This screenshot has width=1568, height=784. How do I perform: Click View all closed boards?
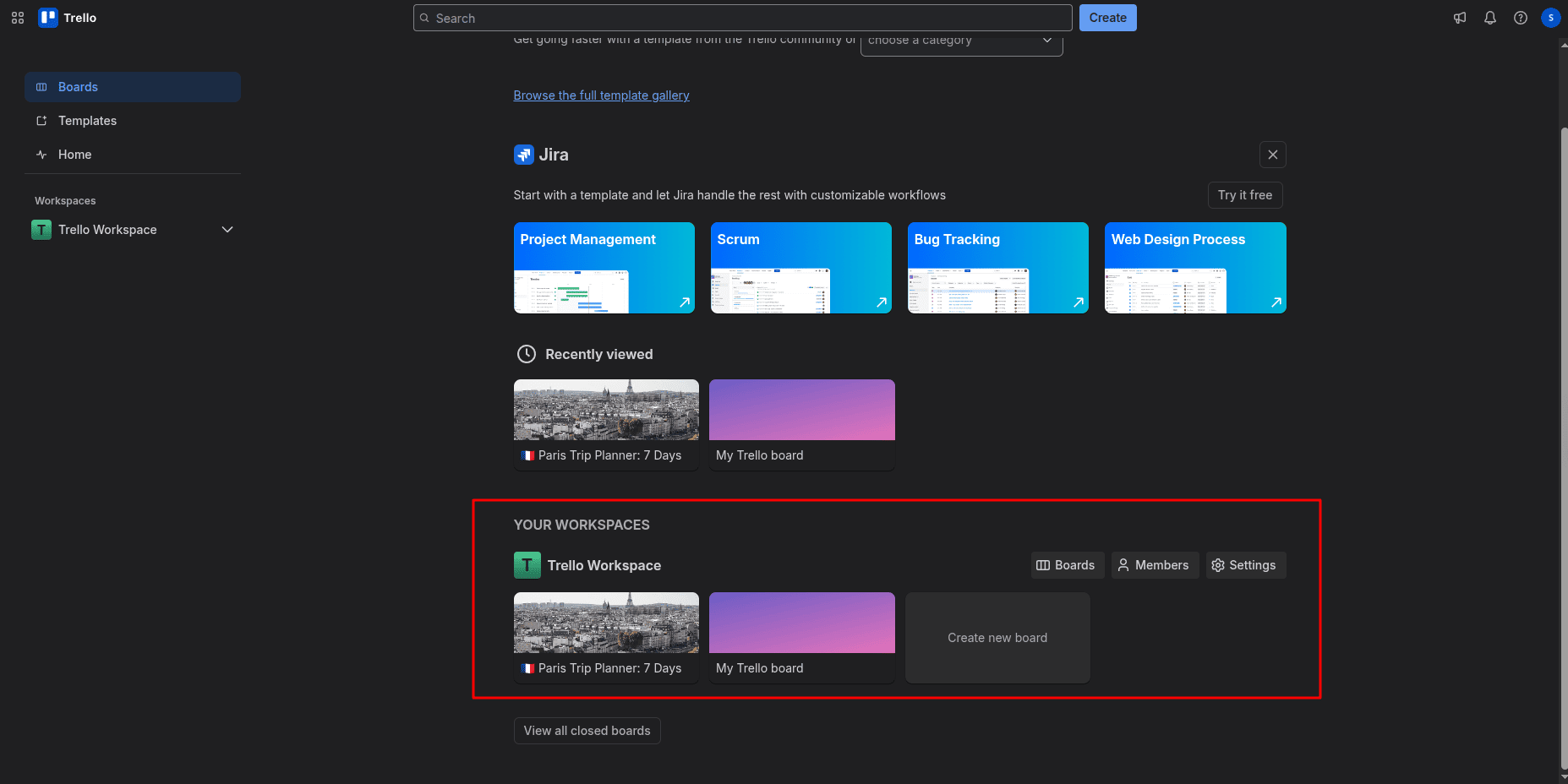pyautogui.click(x=587, y=731)
